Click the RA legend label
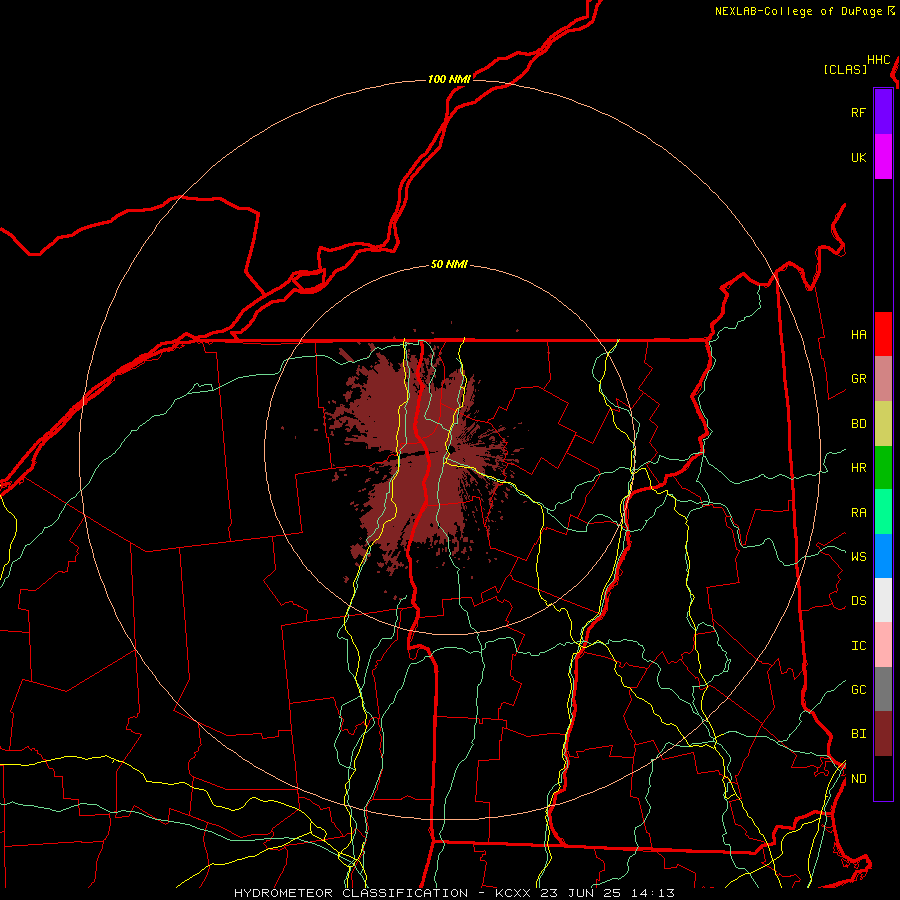The height and width of the screenshot is (900, 900). pos(859,513)
